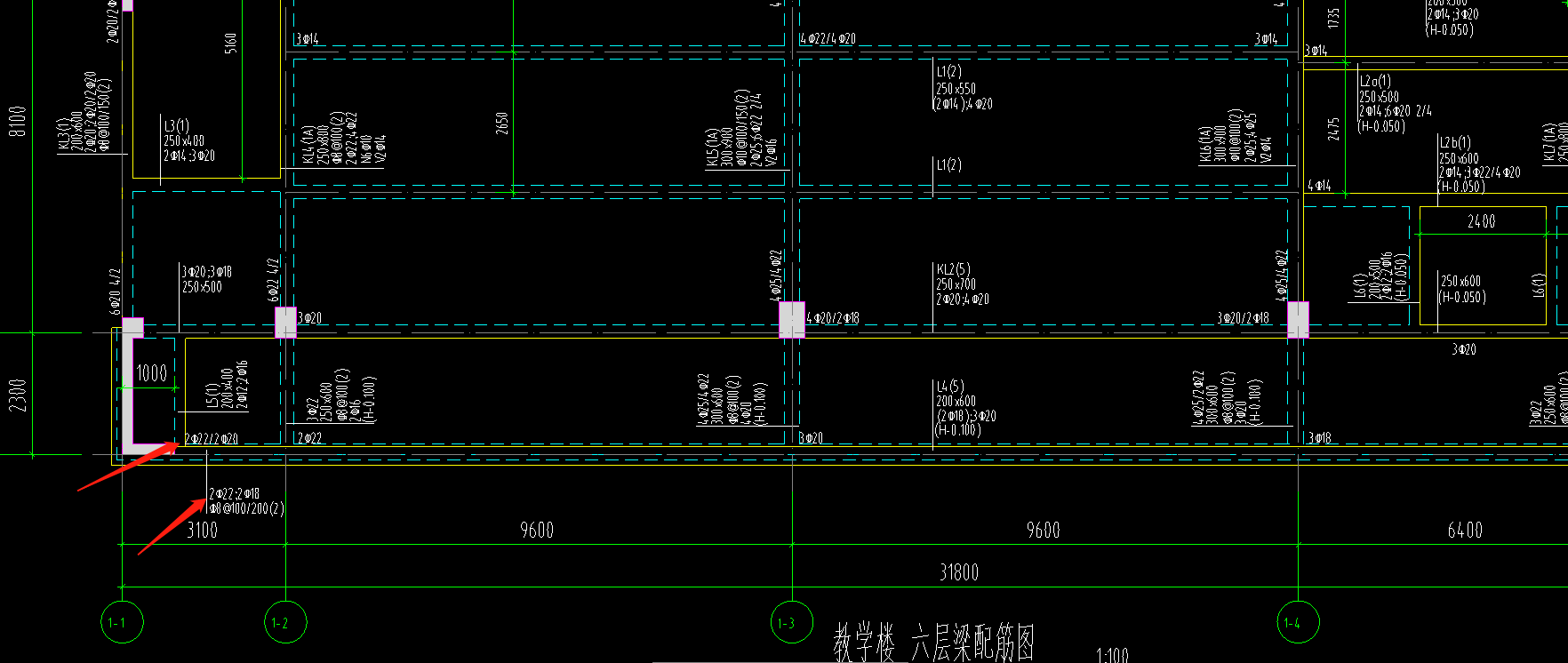This screenshot has width=1568, height=663.
Task: Click the rebar note 2Φ14;6Φ20 2/4
Action: (x=1396, y=112)
